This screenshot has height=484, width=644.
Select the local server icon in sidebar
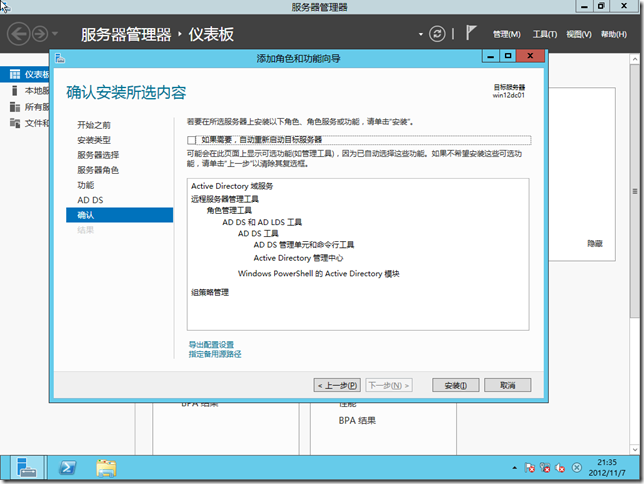click(15, 90)
